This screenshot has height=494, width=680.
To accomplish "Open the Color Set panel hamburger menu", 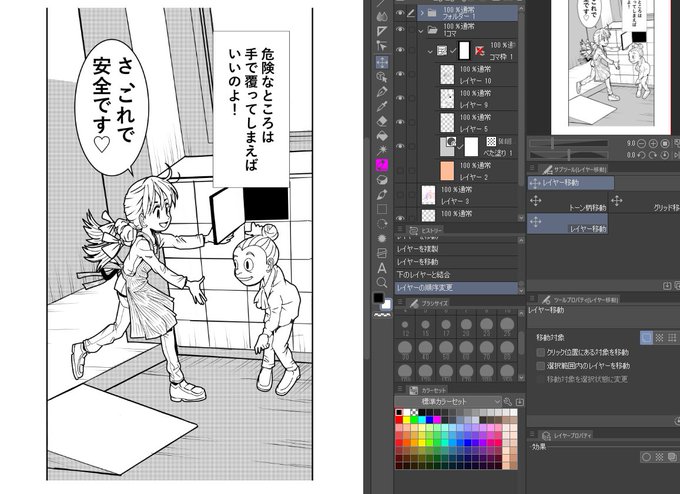I will click(x=400, y=389).
